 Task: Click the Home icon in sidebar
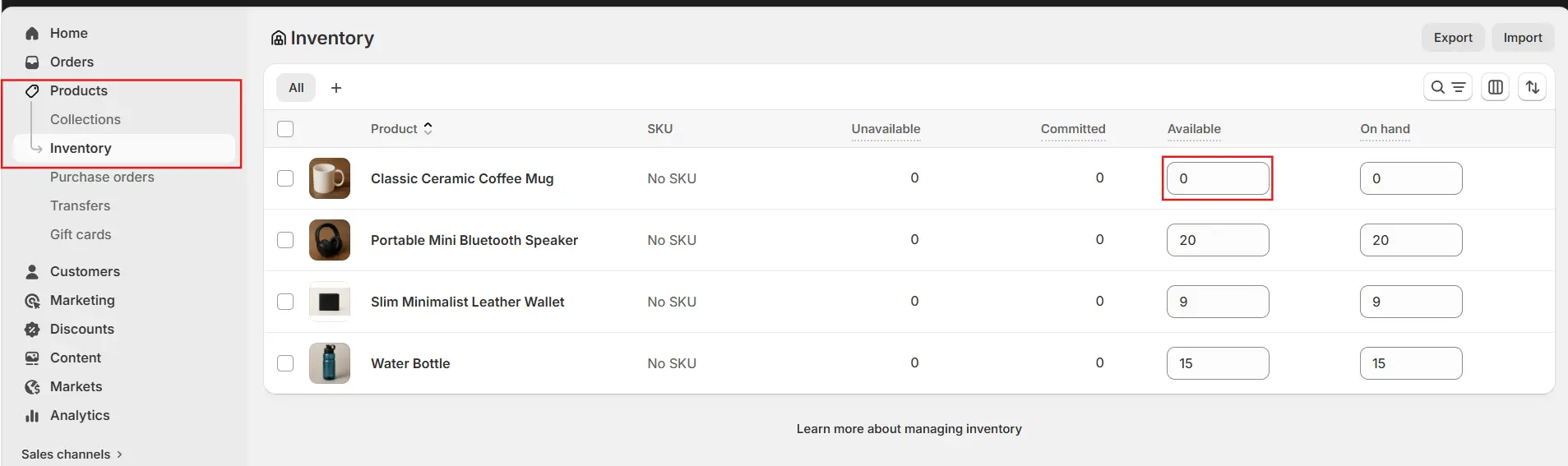(32, 34)
